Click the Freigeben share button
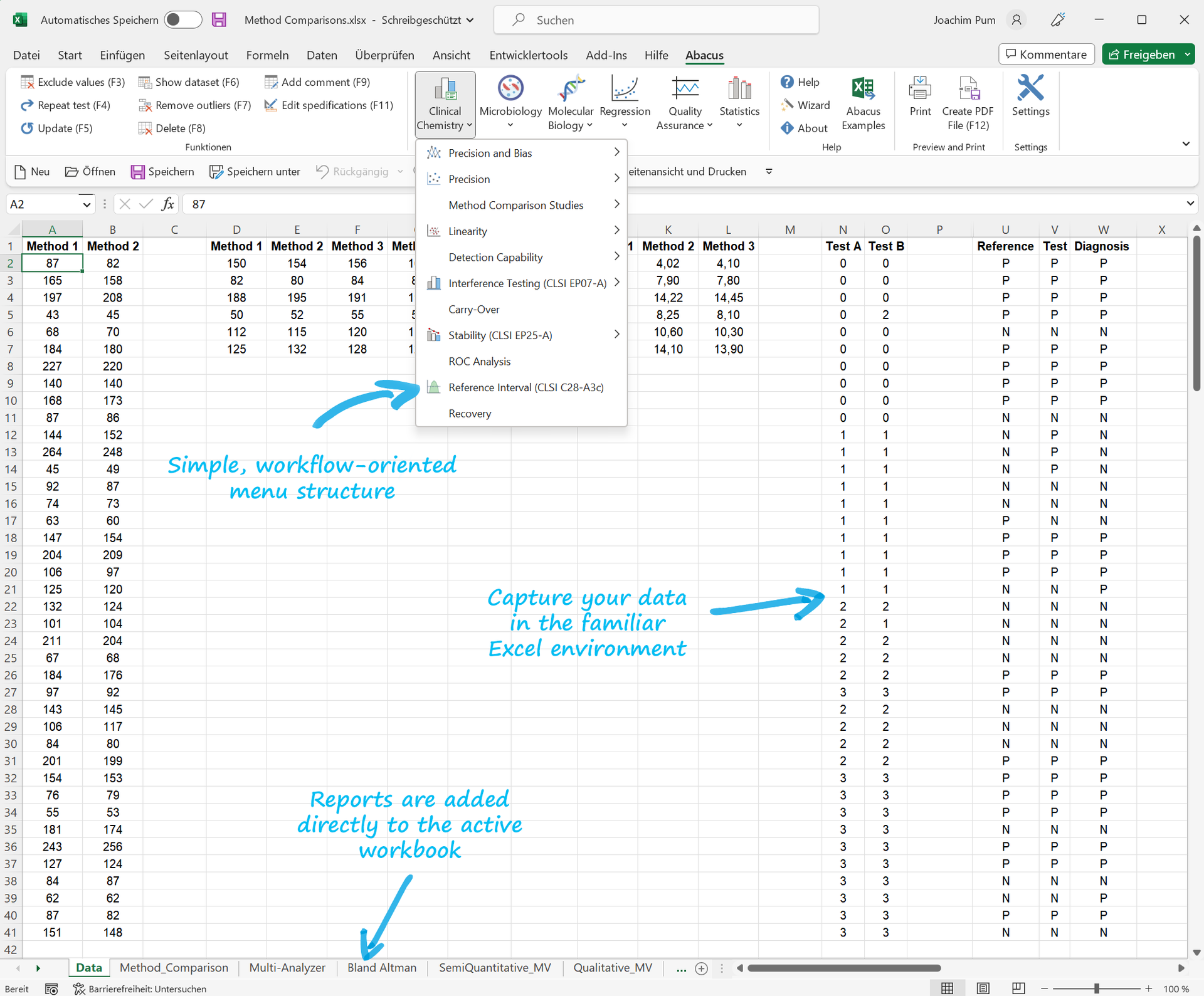 pos(1141,55)
